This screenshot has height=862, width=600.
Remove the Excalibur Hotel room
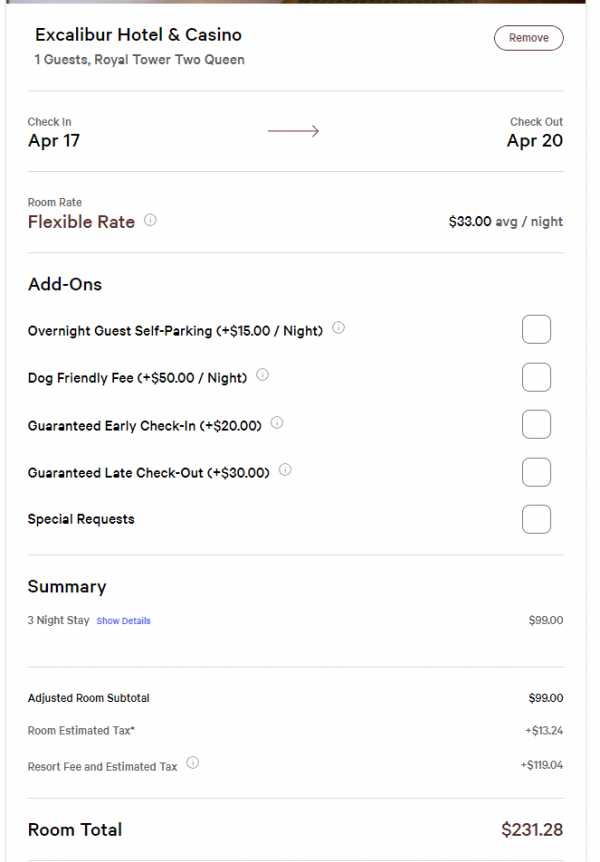(528, 38)
